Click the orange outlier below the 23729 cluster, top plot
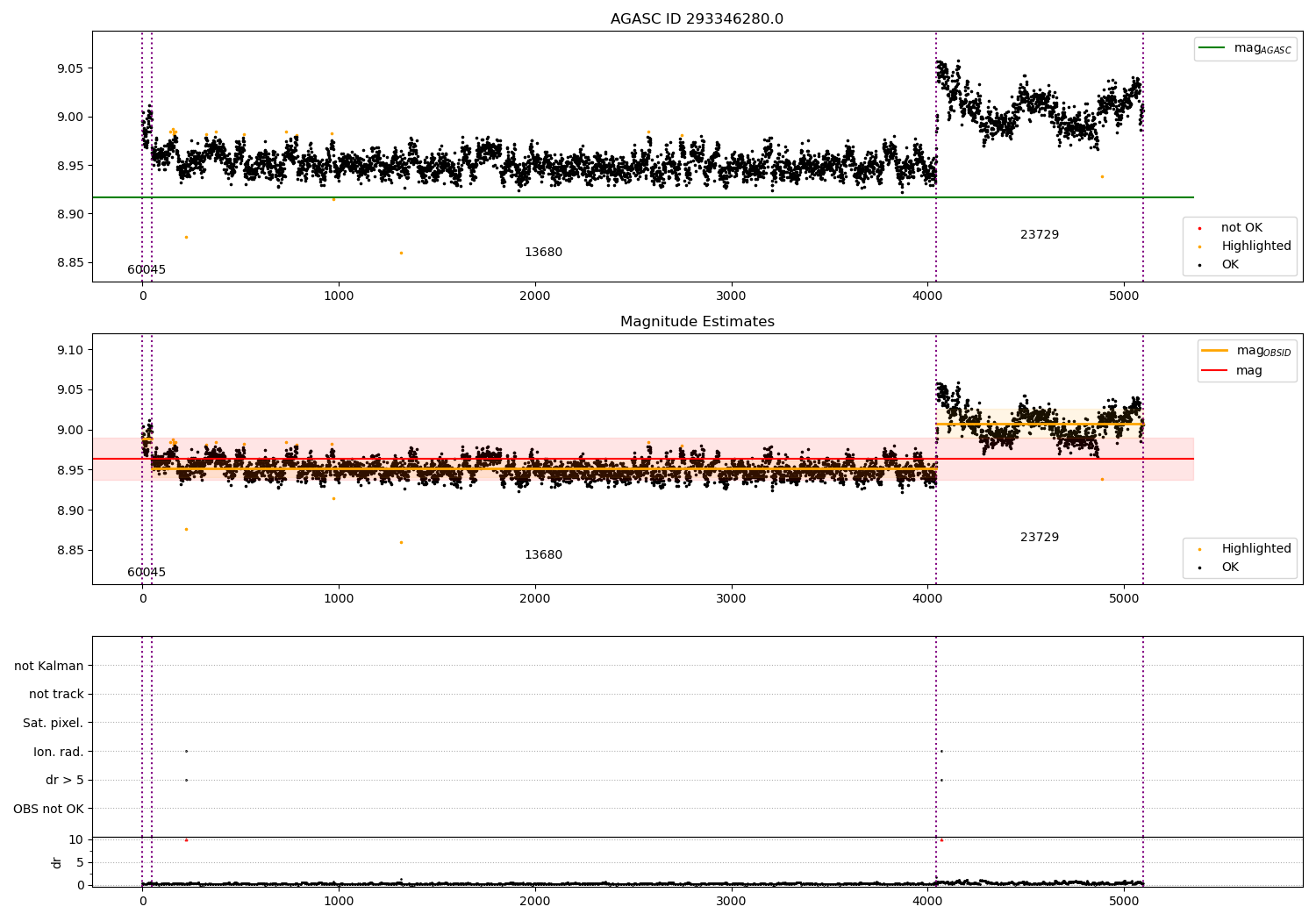Image resolution: width=1316 pixels, height=921 pixels. pyautogui.click(x=1102, y=177)
